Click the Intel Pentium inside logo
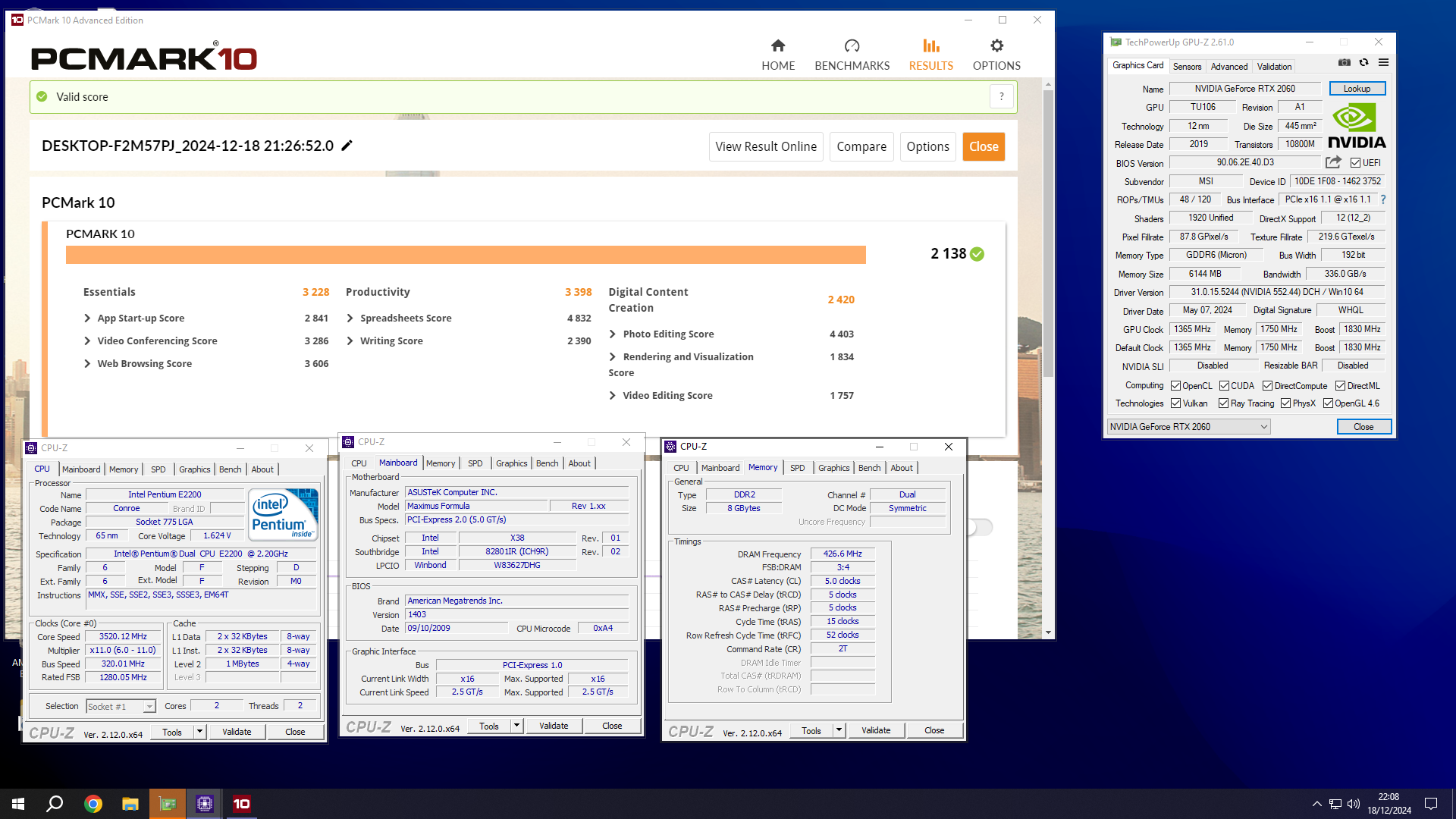This screenshot has height=819, width=1456. [283, 515]
